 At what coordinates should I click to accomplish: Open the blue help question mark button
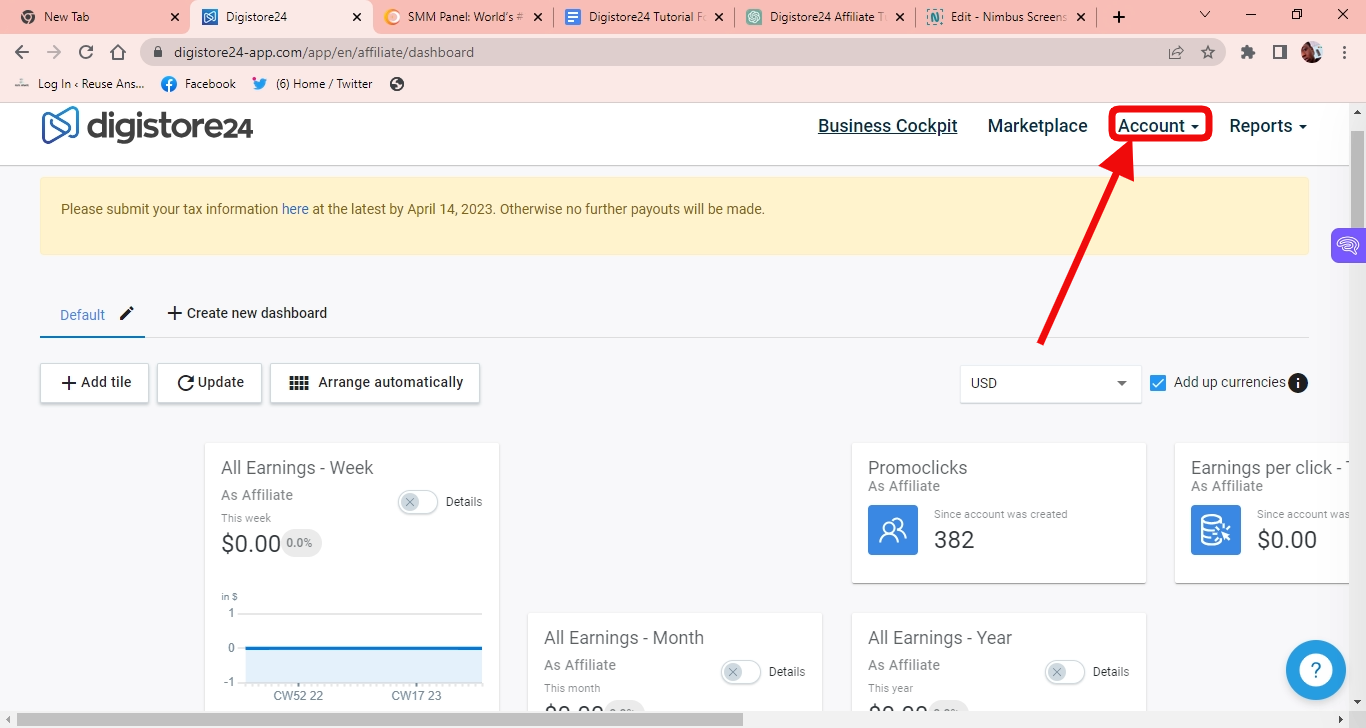1316,670
